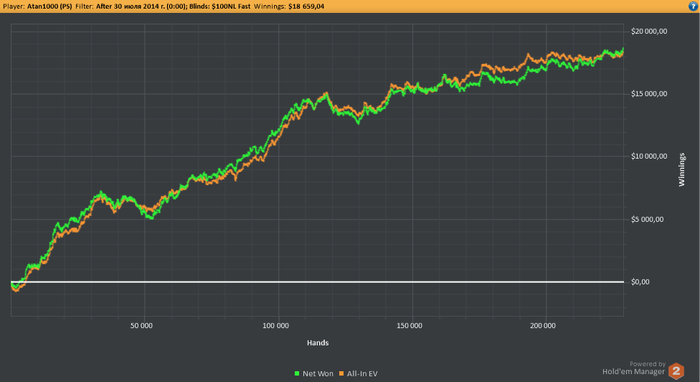Click the $15 000,00 axis label
This screenshot has height=382, width=700.
(x=649, y=94)
